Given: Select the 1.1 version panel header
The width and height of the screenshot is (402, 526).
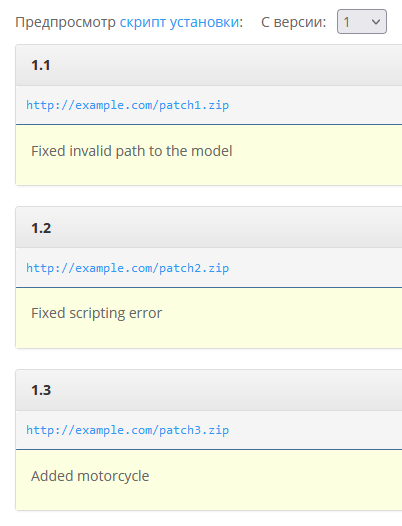Looking at the screenshot, I should [209, 65].
